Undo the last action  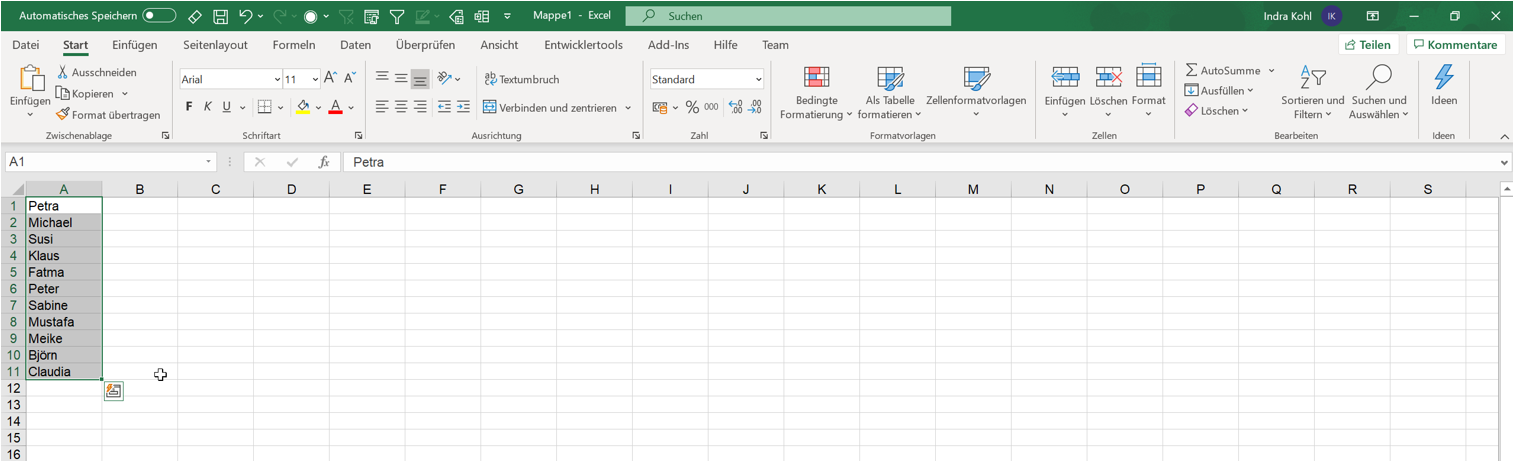pyautogui.click(x=246, y=16)
